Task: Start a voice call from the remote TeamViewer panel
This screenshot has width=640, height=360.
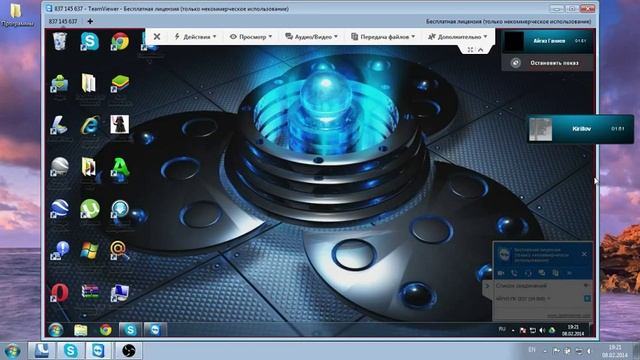Action: coord(514,273)
